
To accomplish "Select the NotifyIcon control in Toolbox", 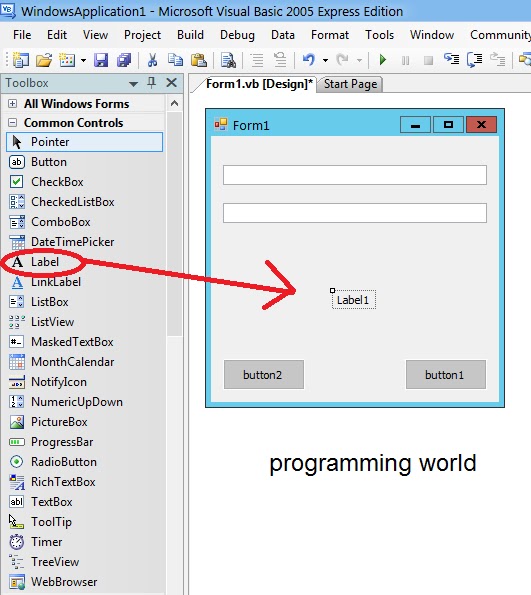I will (x=85, y=382).
